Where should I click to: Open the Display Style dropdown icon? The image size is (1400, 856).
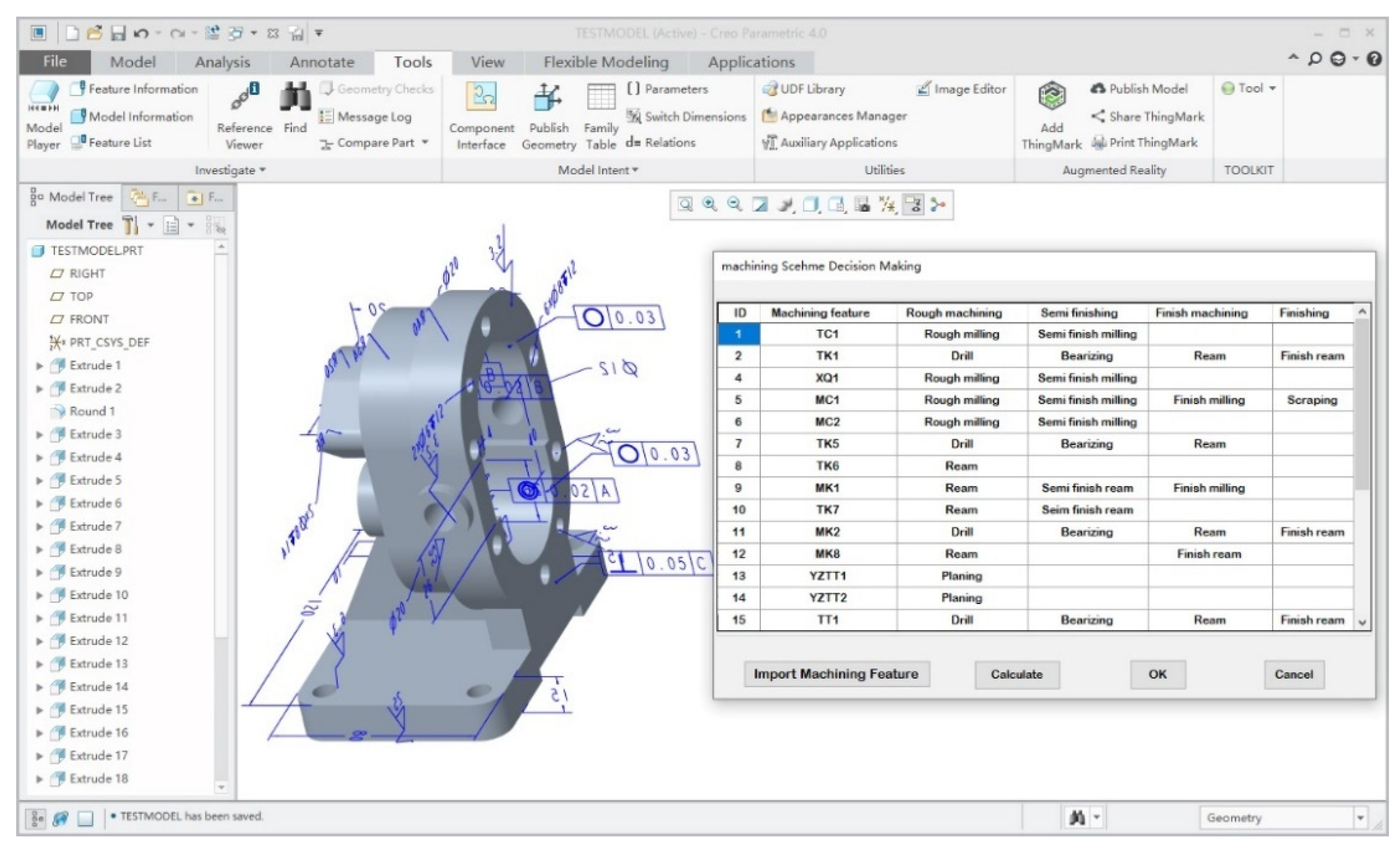tap(811, 205)
